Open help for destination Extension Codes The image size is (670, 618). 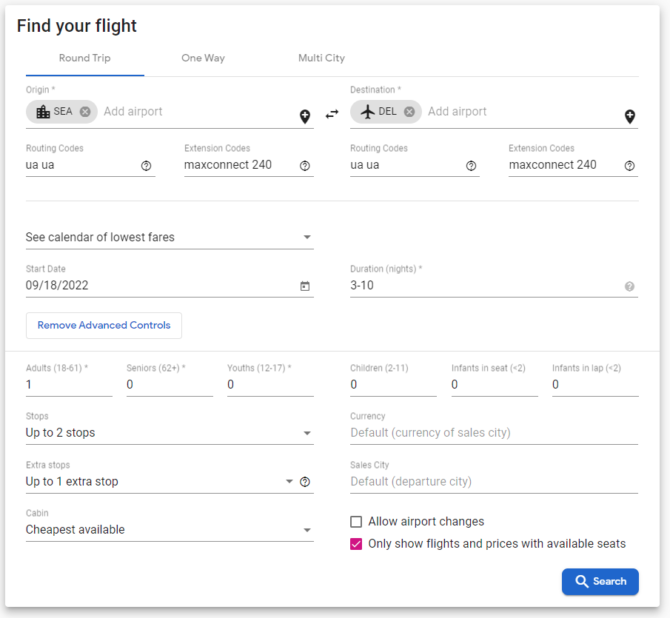pyautogui.click(x=629, y=166)
